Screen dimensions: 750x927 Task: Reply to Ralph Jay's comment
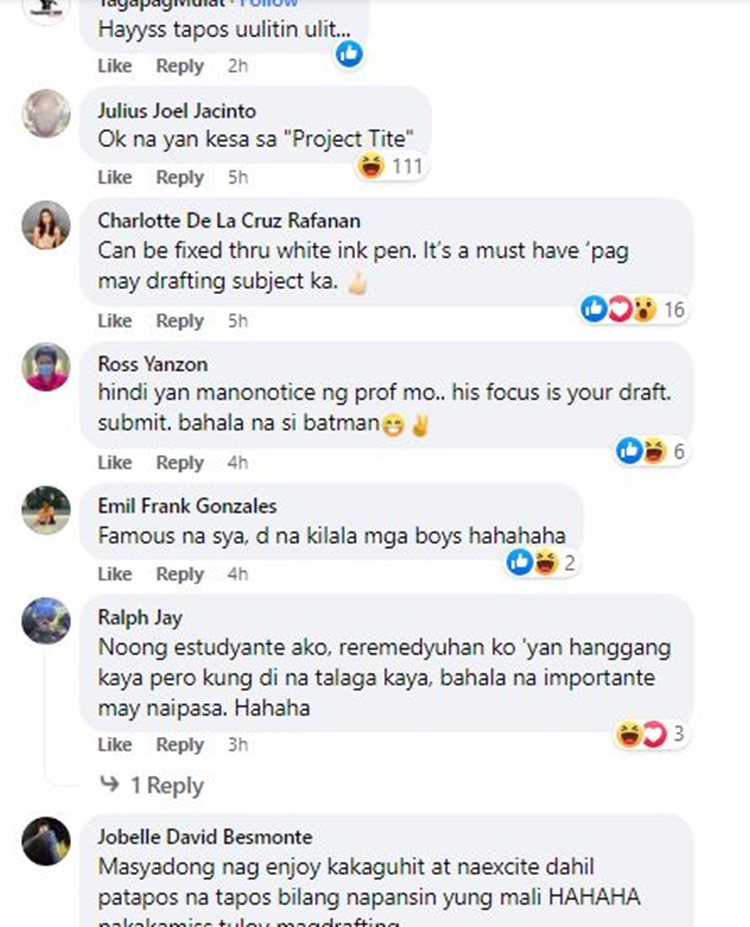pyautogui.click(x=180, y=744)
